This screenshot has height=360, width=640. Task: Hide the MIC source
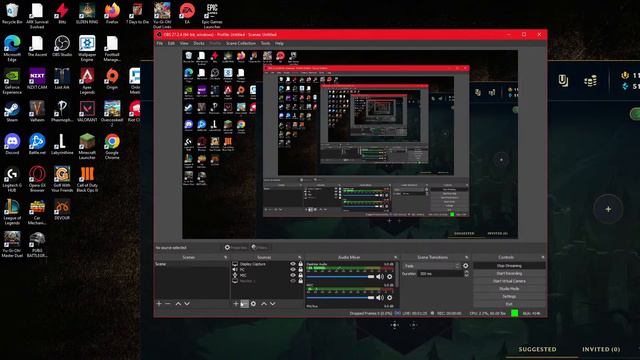click(x=293, y=276)
